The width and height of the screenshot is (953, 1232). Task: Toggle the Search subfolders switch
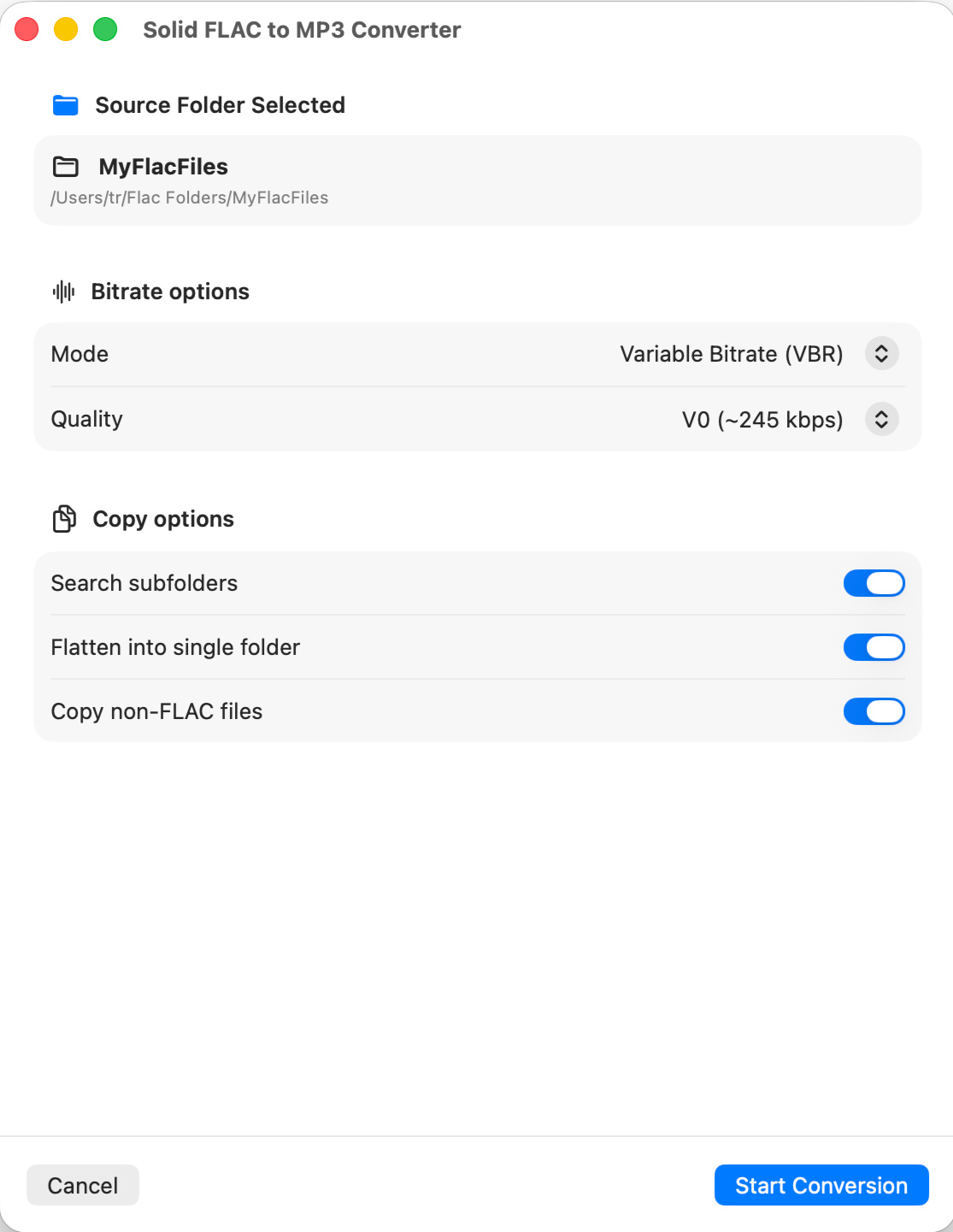click(x=874, y=583)
